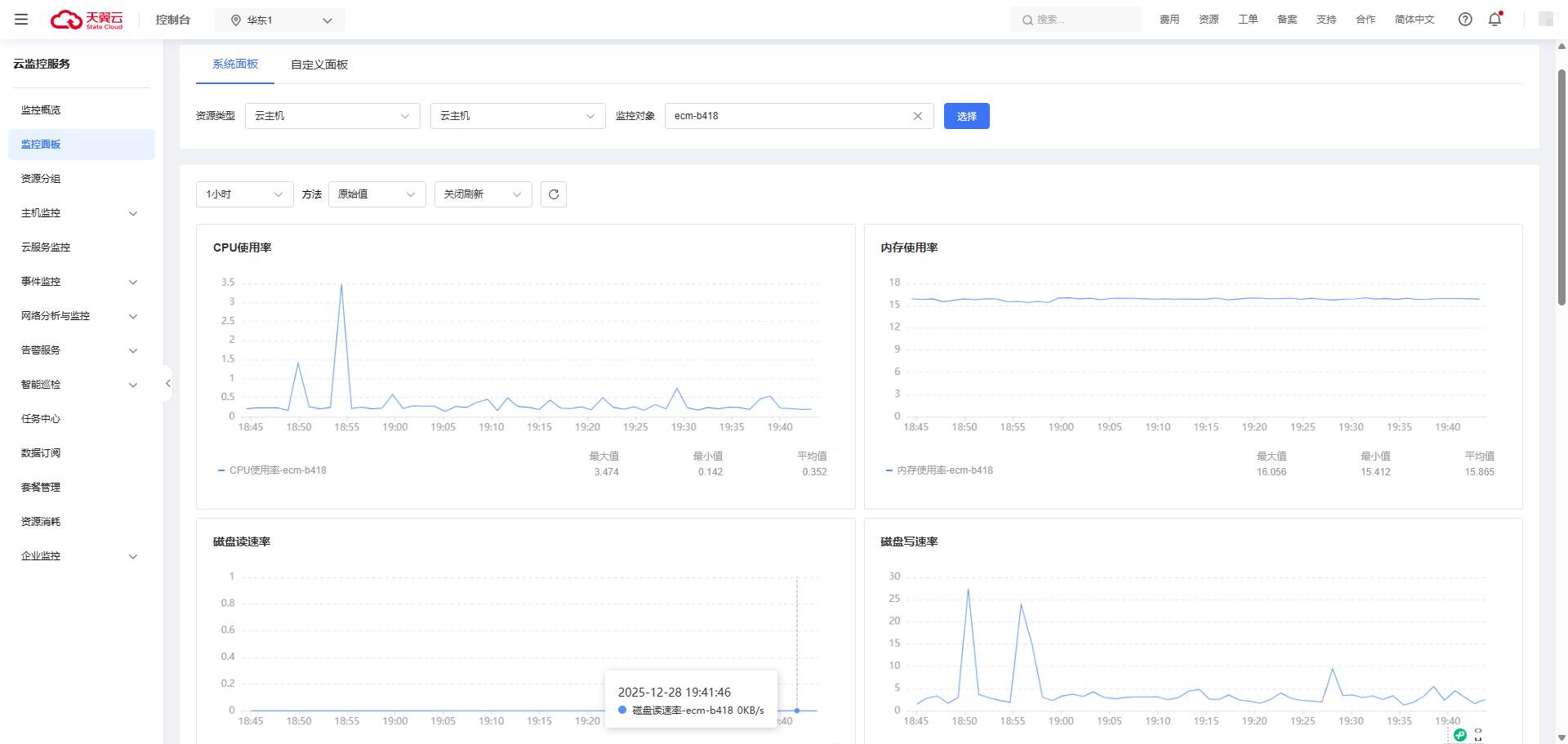1568x744 pixels.
Task: Collapse the left sidebar with the arrow handle
Action: pos(167,383)
